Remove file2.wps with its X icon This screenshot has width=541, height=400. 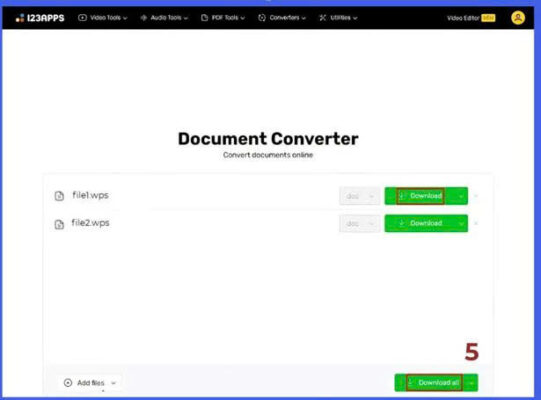[476, 224]
